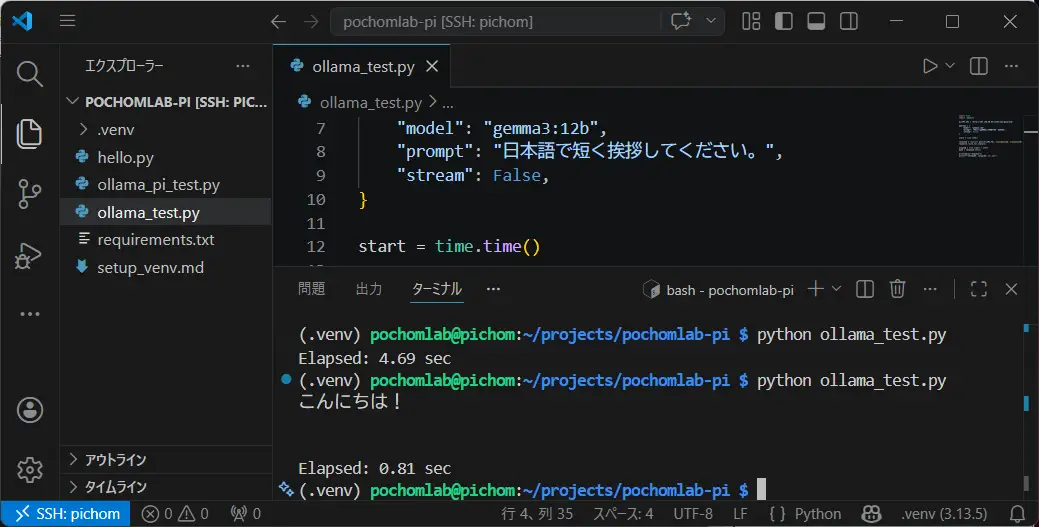Click the pochomlab-pi command center search box
1039x527 pixels.
click(x=494, y=22)
